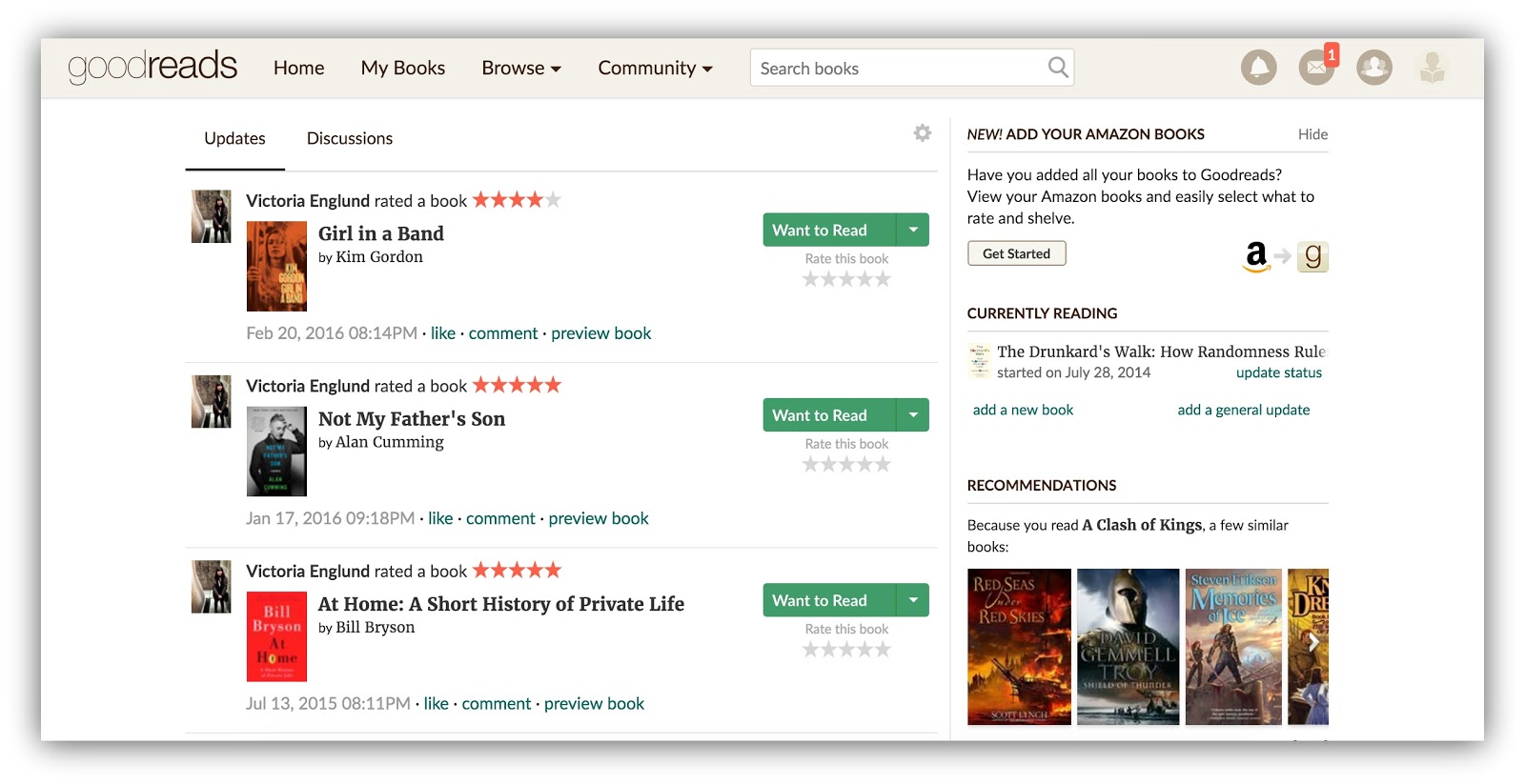The height and width of the screenshot is (784, 1525).
Task: Click Want to Read for Girl in a Band
Action: click(829, 230)
